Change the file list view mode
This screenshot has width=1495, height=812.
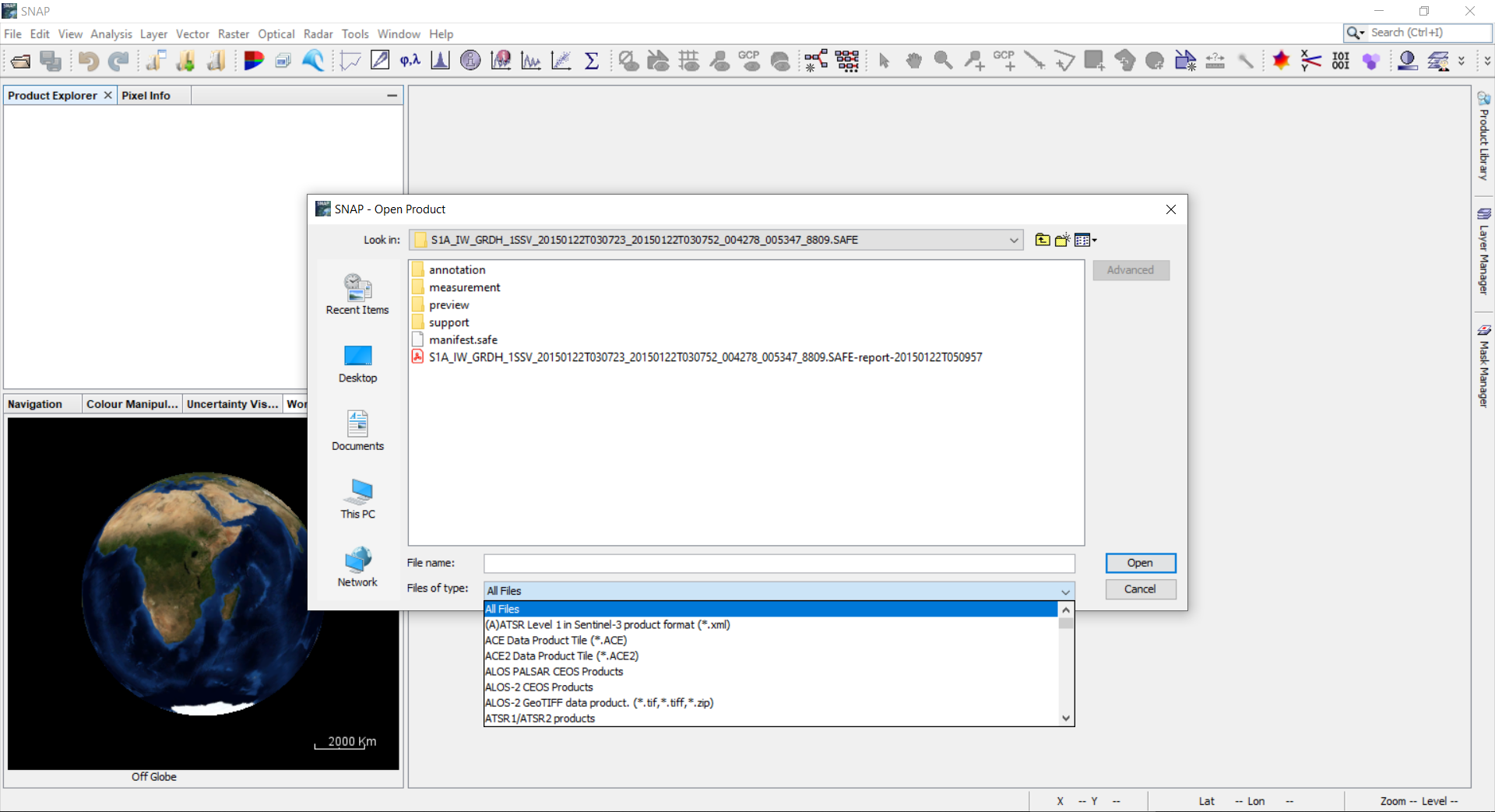pyautogui.click(x=1085, y=240)
